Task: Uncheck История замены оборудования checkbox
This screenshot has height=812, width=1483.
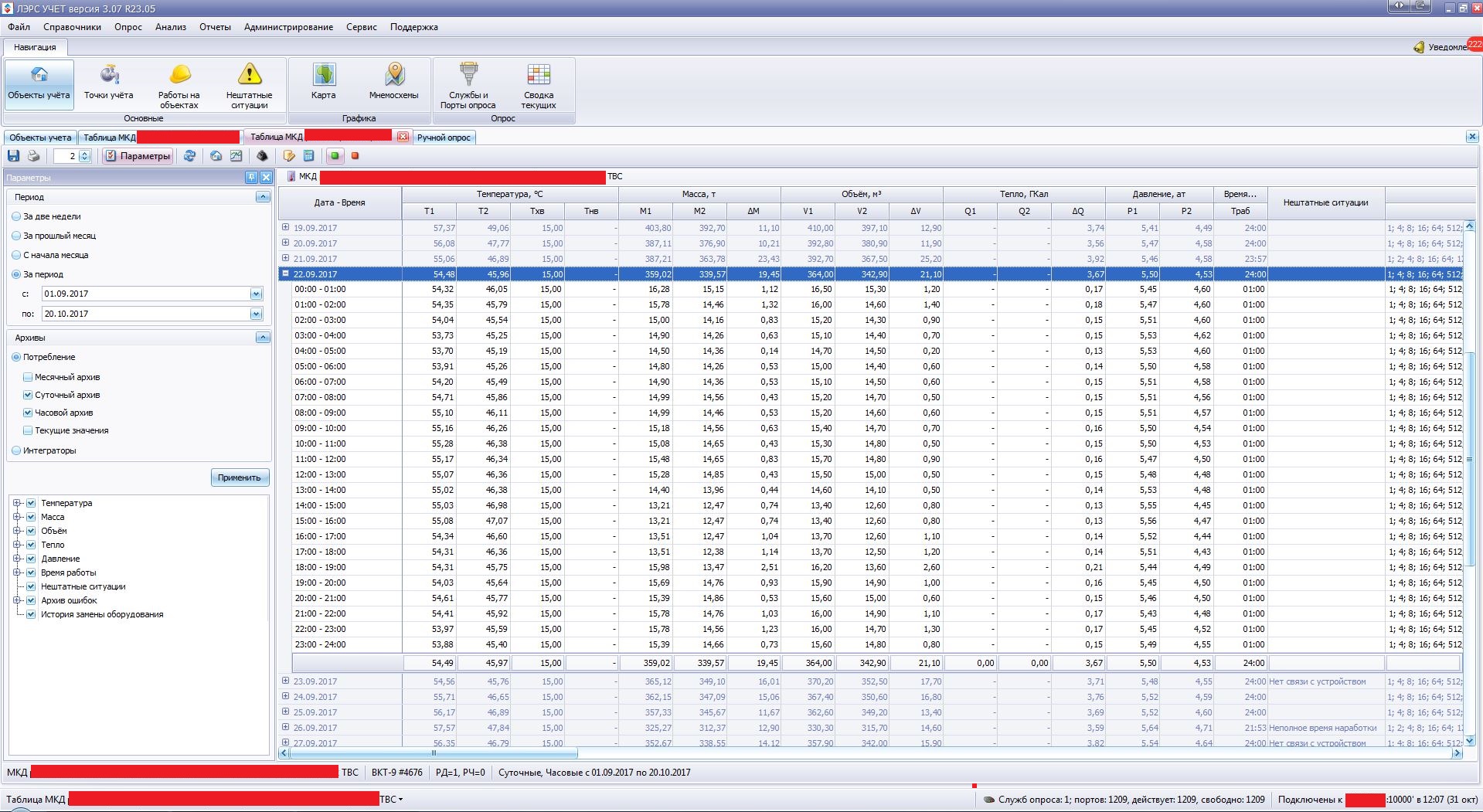Action: (31, 615)
